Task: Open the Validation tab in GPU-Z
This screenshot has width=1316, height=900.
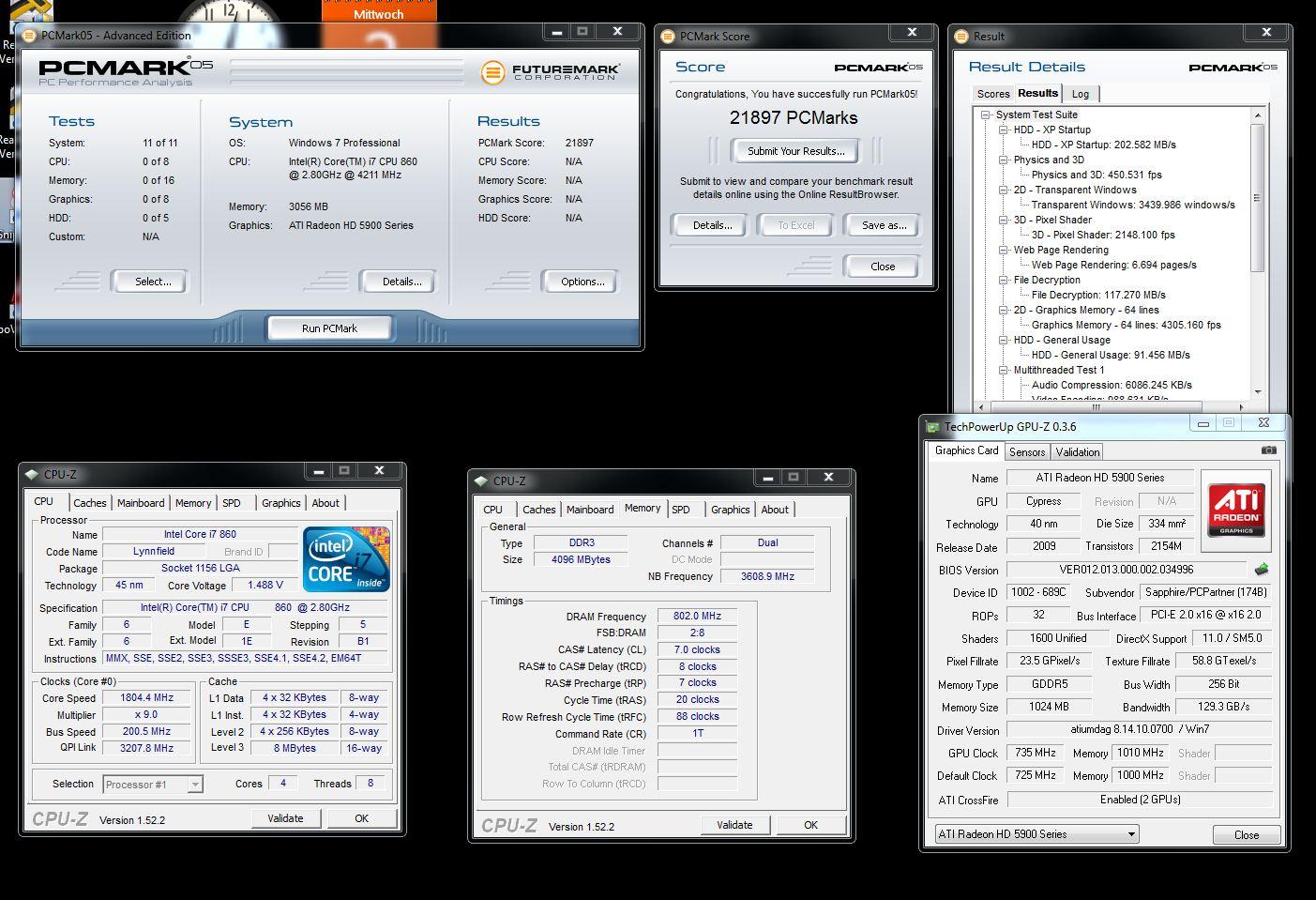Action: click(x=1078, y=451)
